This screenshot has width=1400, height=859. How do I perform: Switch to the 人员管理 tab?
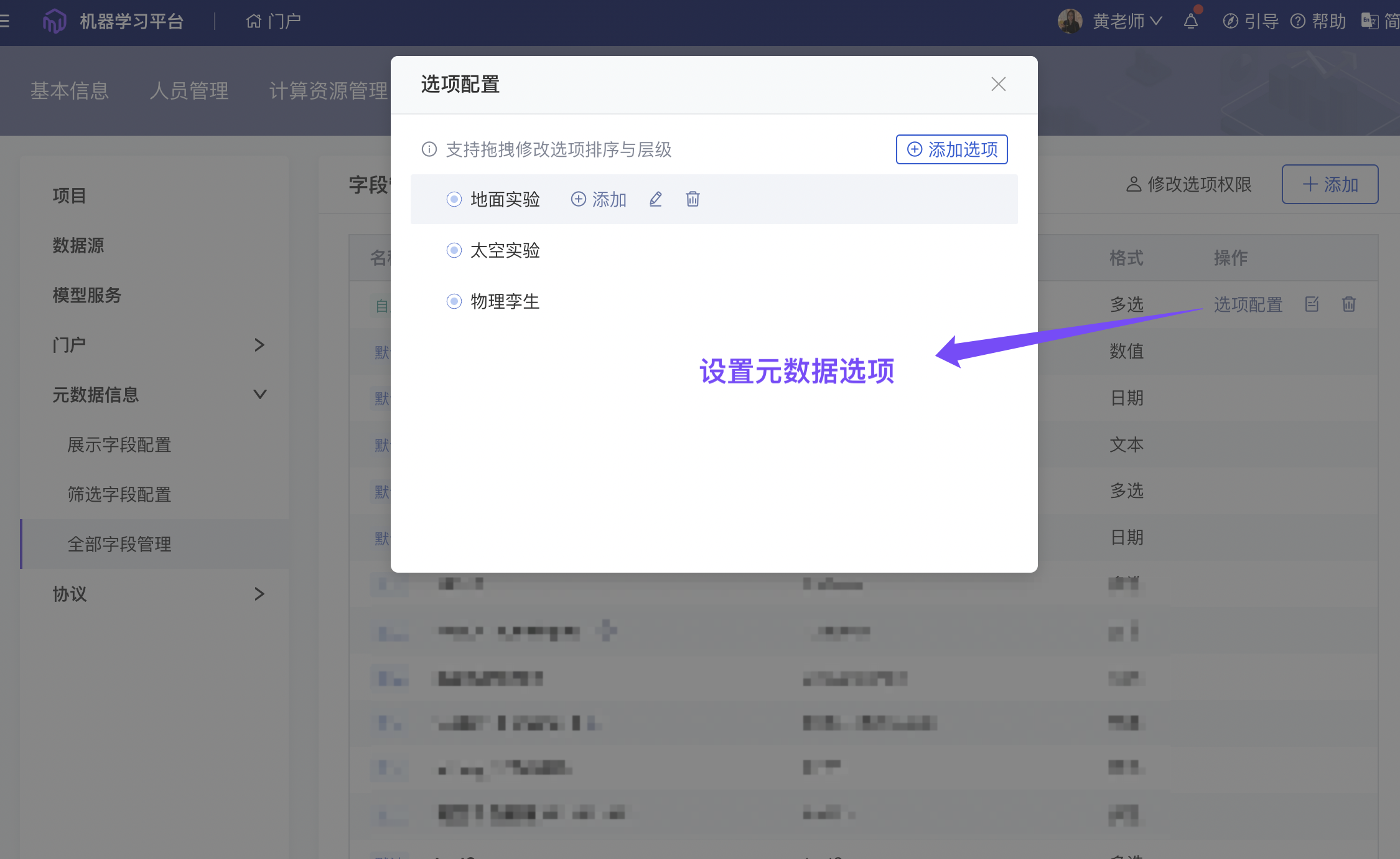click(x=189, y=91)
